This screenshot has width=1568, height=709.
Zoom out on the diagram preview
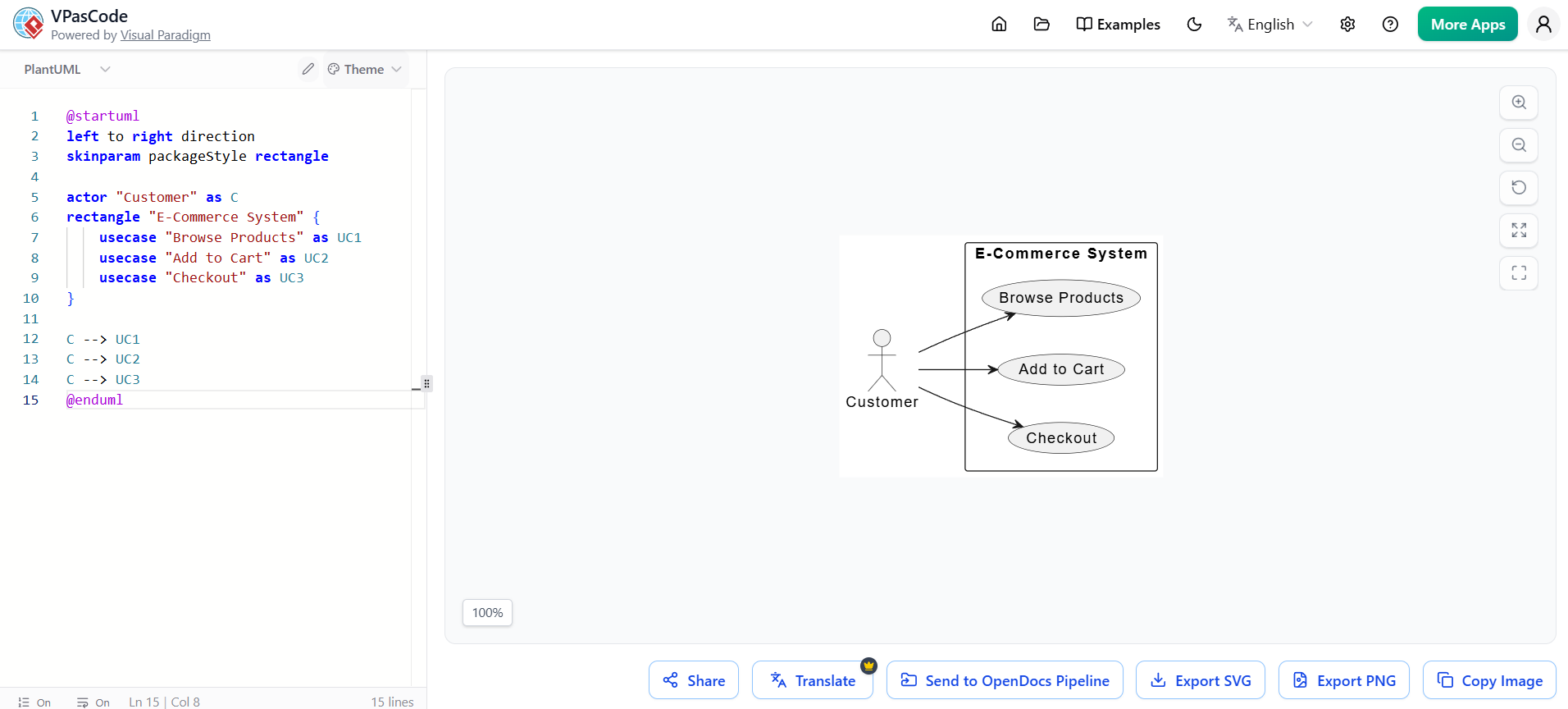coord(1519,145)
